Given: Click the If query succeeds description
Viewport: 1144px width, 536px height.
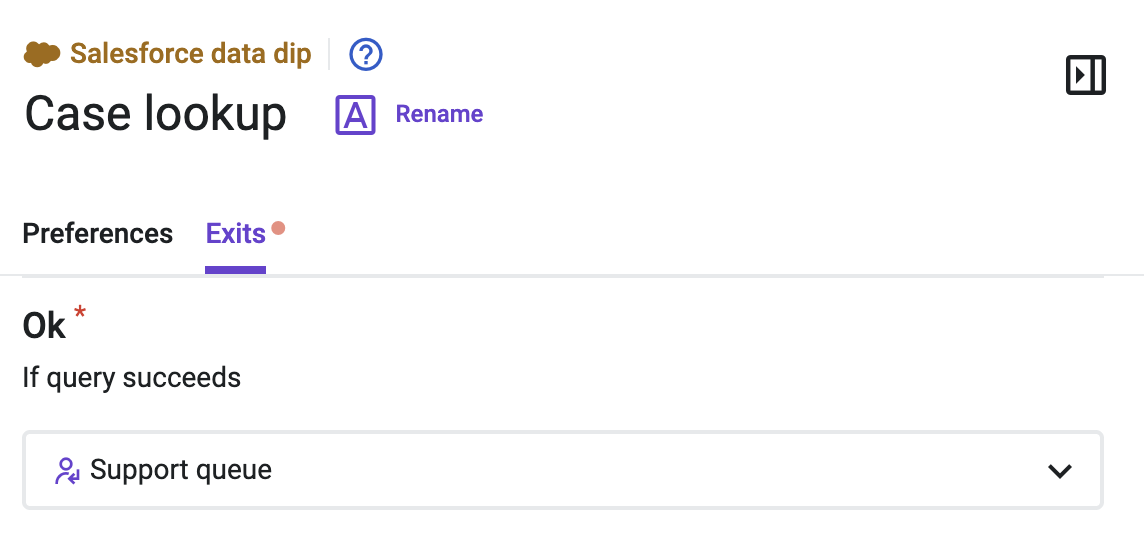Looking at the screenshot, I should tap(131, 378).
